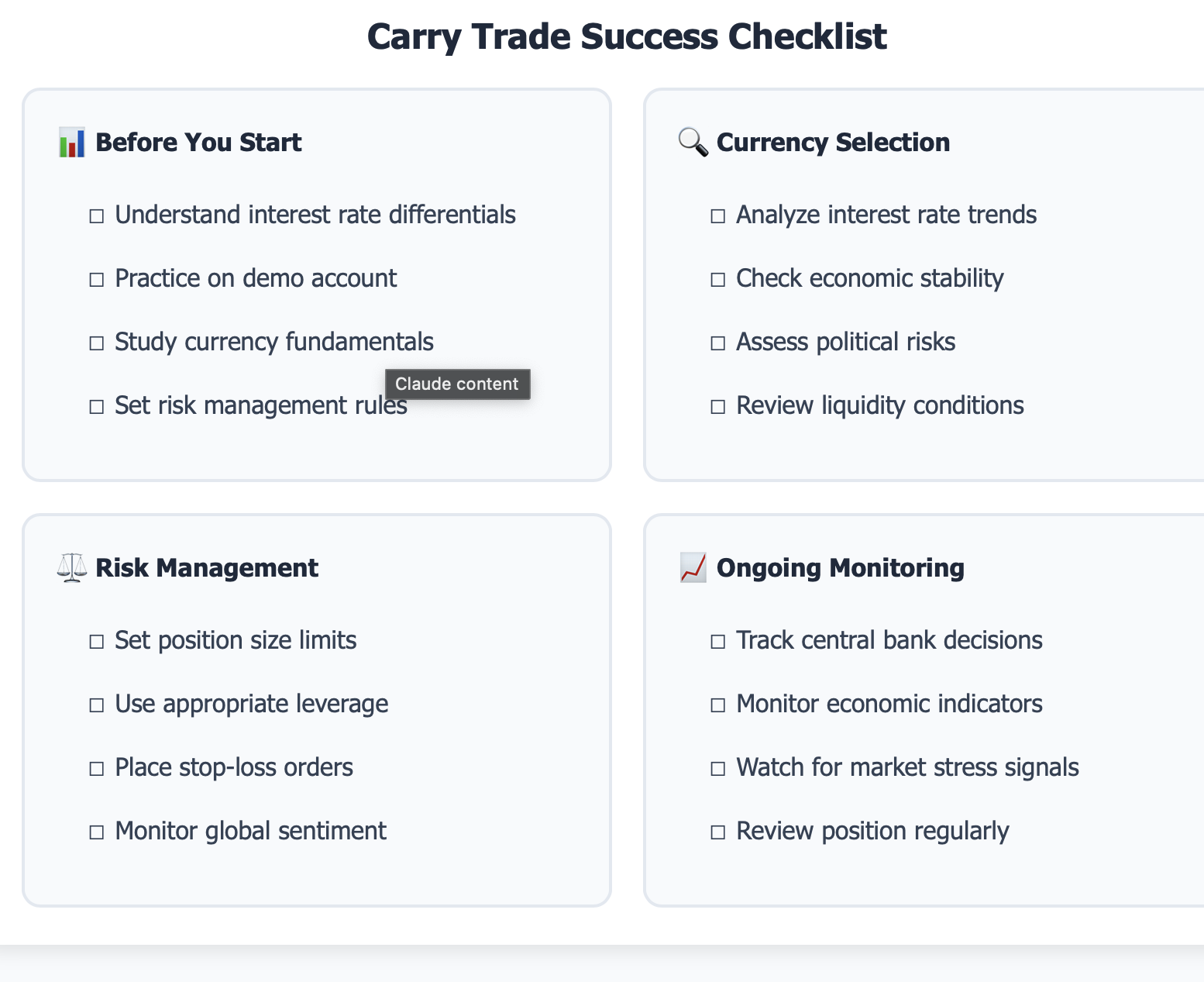The width and height of the screenshot is (1204, 982).
Task: Check the Set position size limits box
Action: click(x=97, y=642)
